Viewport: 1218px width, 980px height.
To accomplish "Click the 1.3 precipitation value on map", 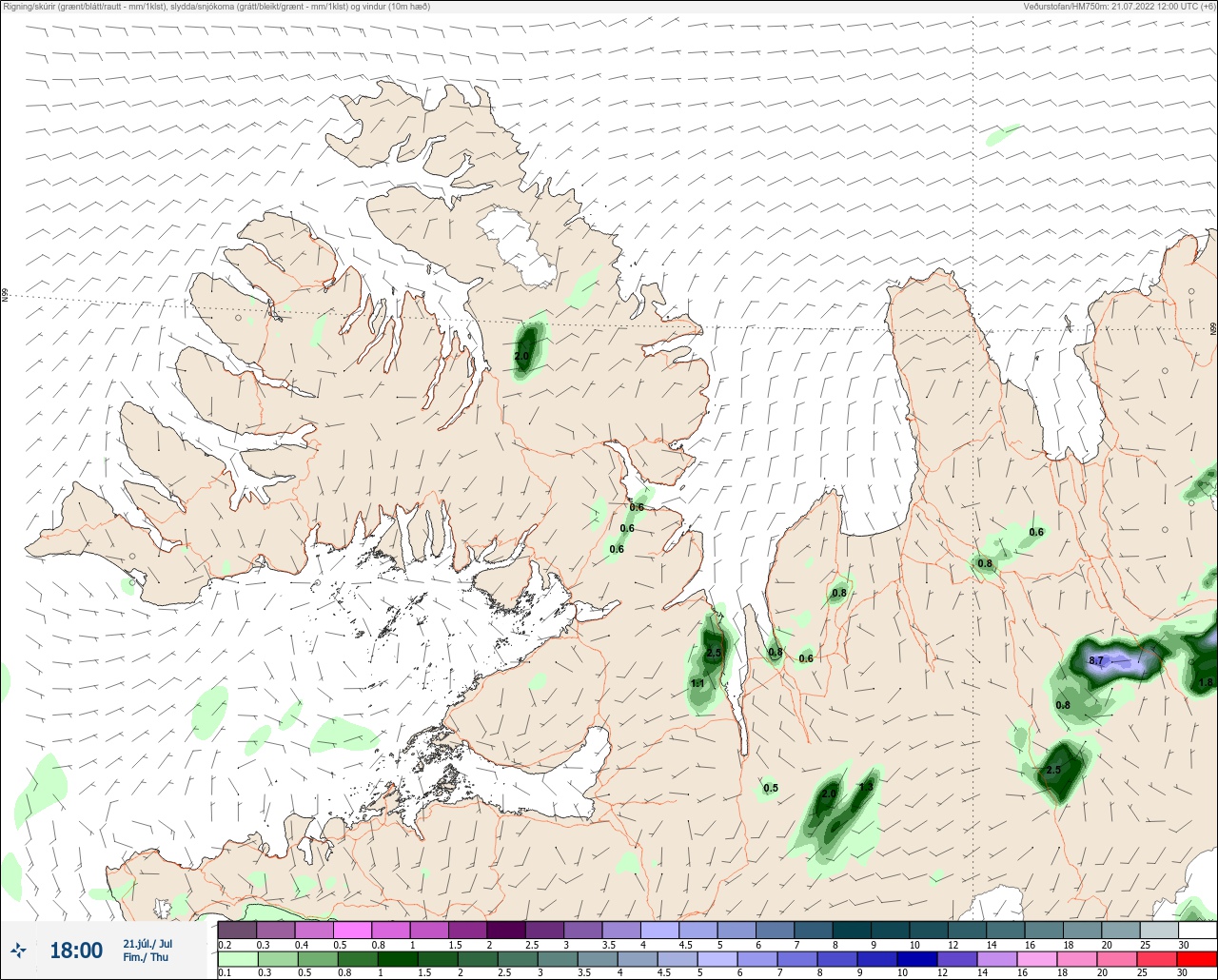I will [866, 787].
